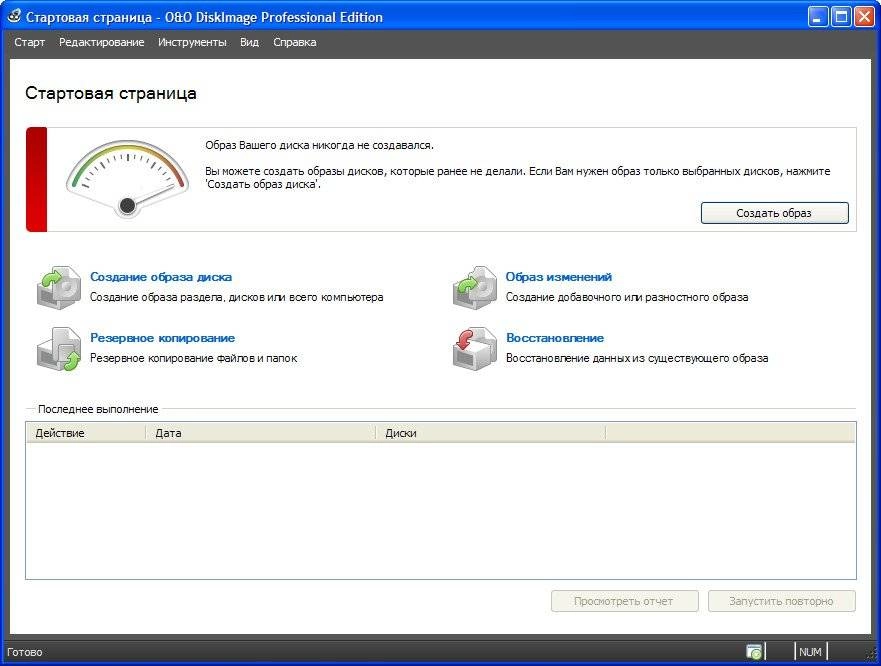
Task: Click 'Восстановление данных из существующего образа' description
Action: (637, 358)
